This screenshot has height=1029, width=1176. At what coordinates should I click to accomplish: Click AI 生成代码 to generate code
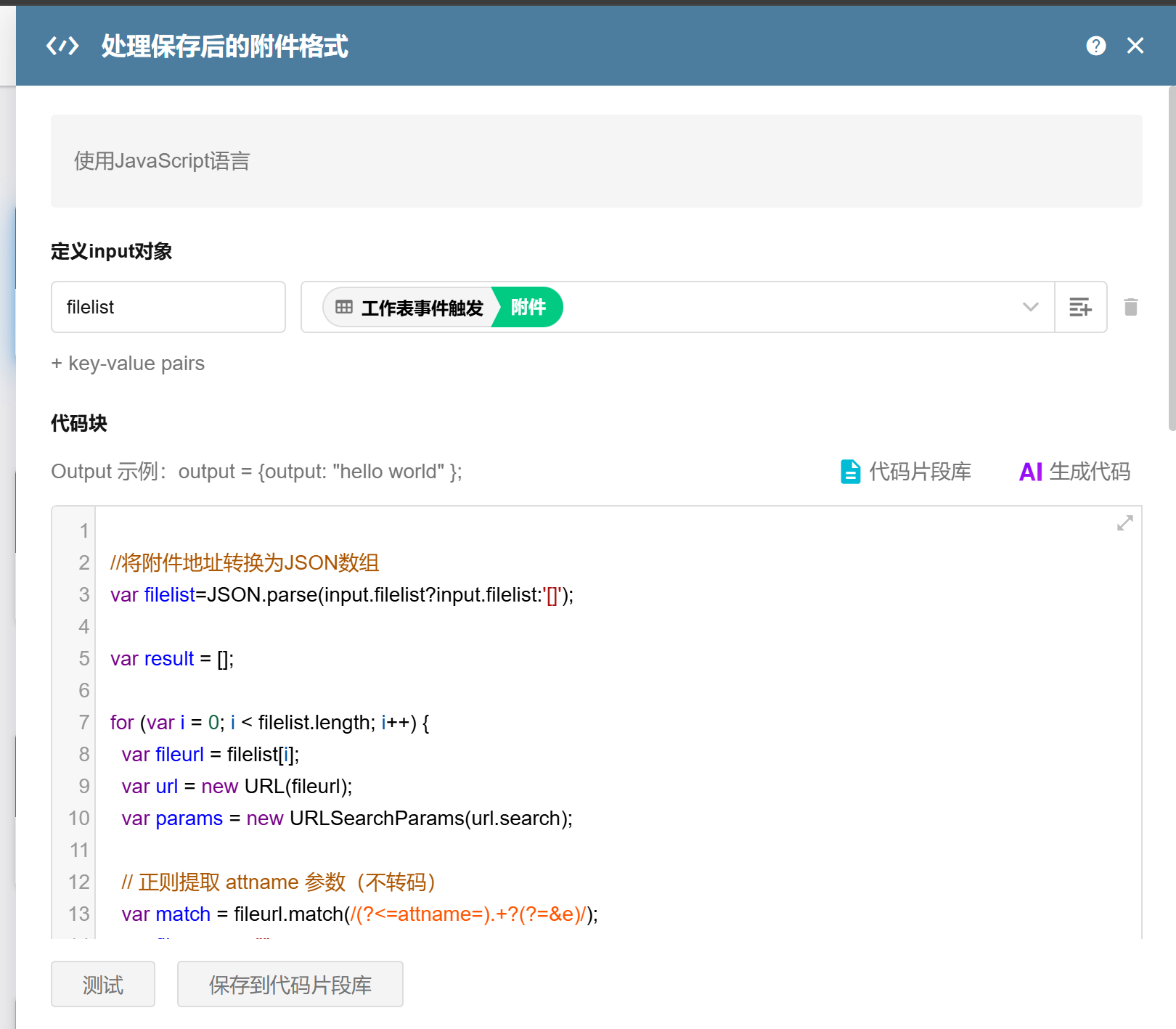[x=1074, y=472]
